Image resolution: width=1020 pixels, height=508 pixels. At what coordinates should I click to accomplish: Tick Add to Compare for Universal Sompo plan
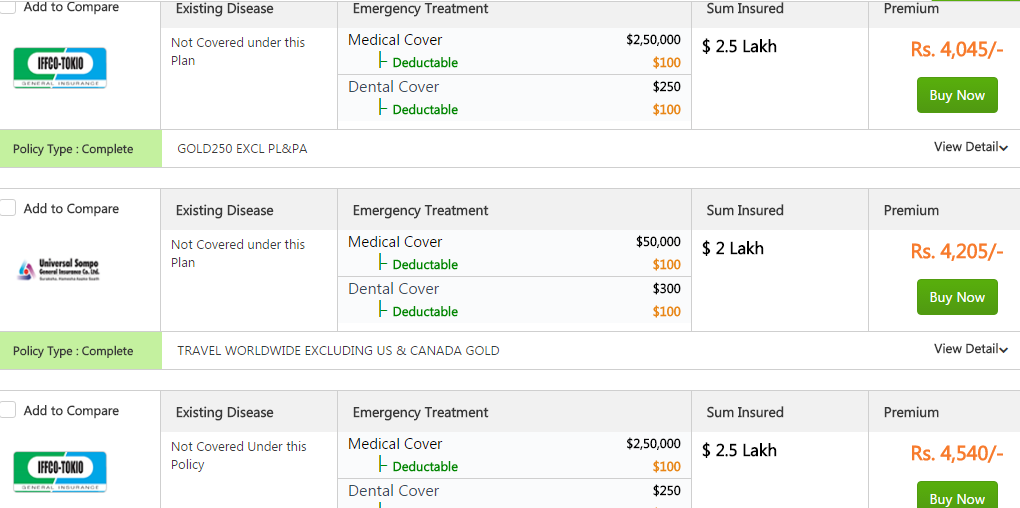point(8,208)
